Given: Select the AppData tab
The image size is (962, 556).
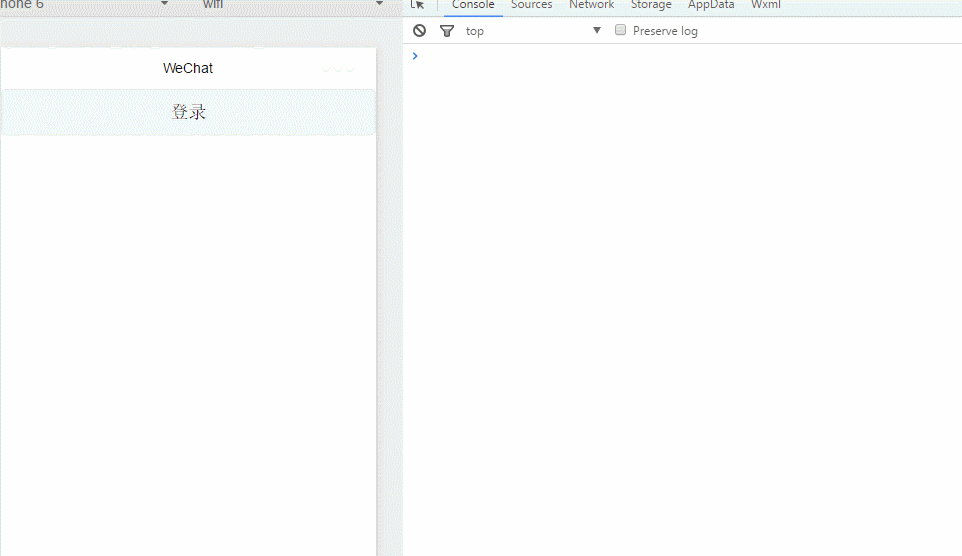Looking at the screenshot, I should (711, 5).
